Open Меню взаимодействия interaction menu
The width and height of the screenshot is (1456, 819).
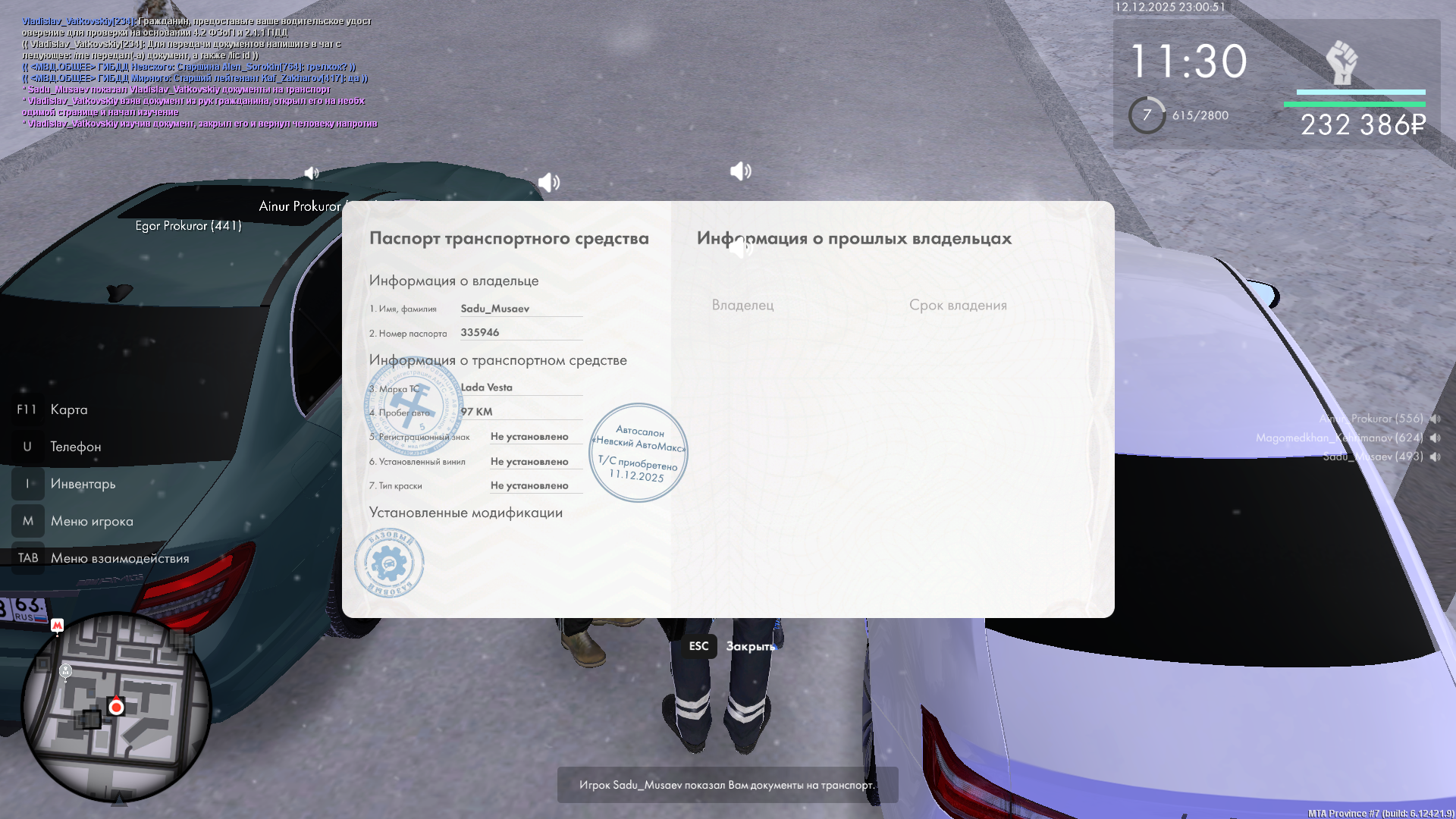pos(119,558)
